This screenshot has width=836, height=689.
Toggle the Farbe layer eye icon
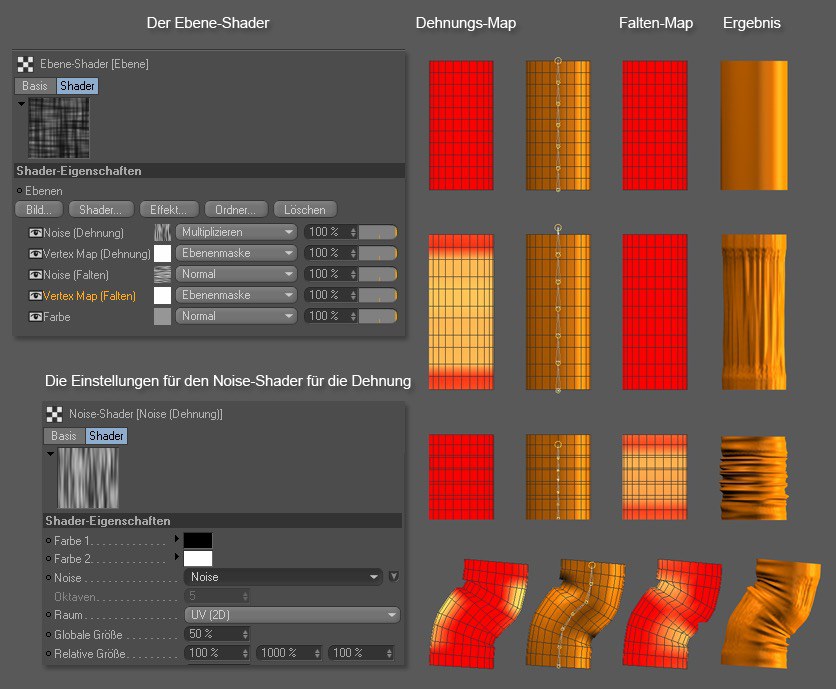[x=35, y=317]
